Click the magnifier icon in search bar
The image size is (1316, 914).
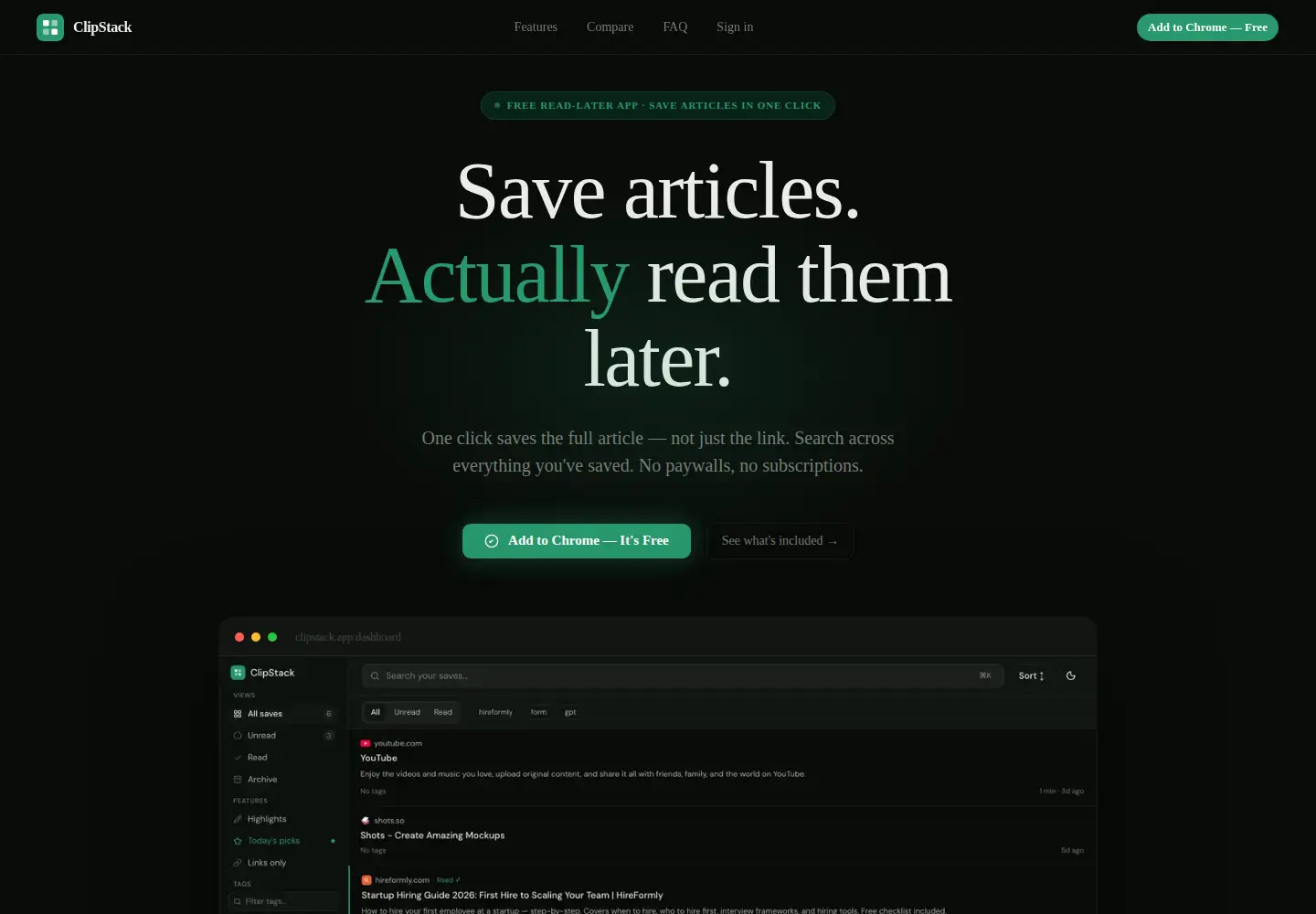(x=375, y=676)
